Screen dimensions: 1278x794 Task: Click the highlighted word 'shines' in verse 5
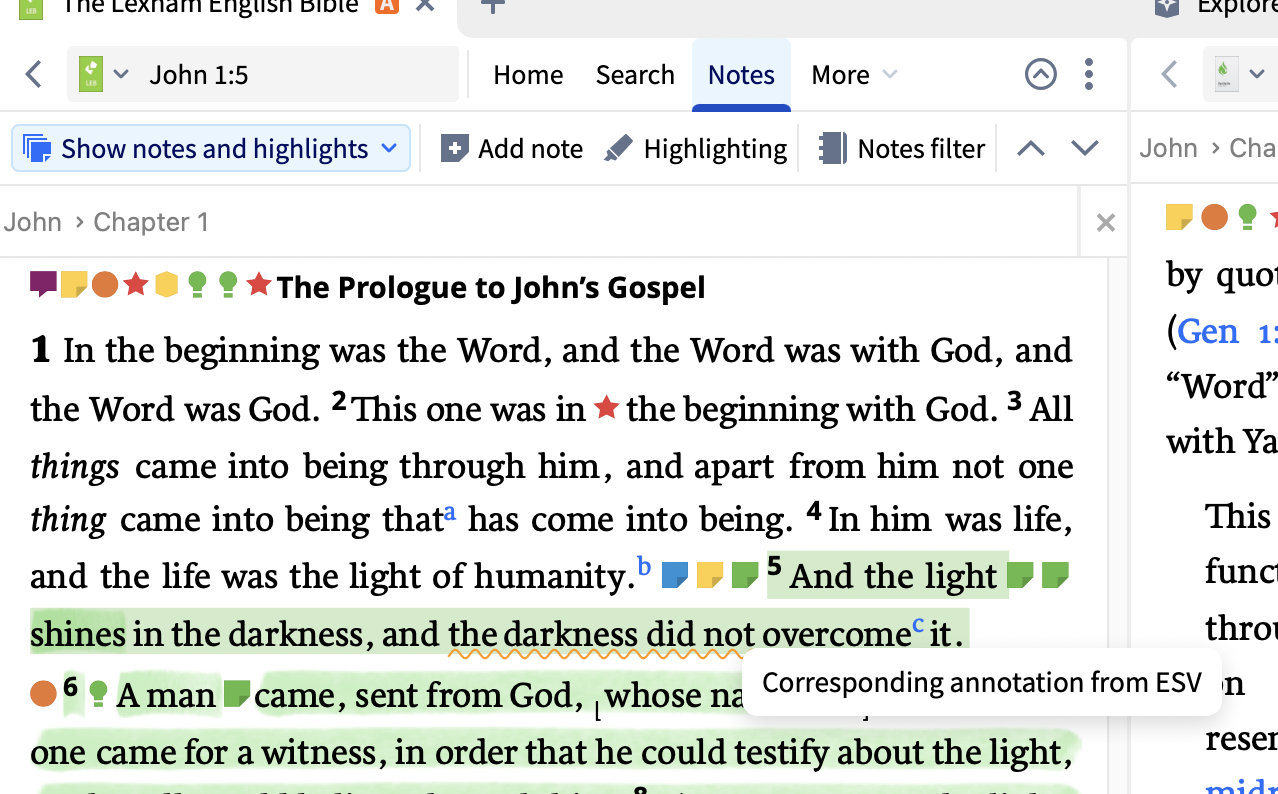[x=78, y=634]
